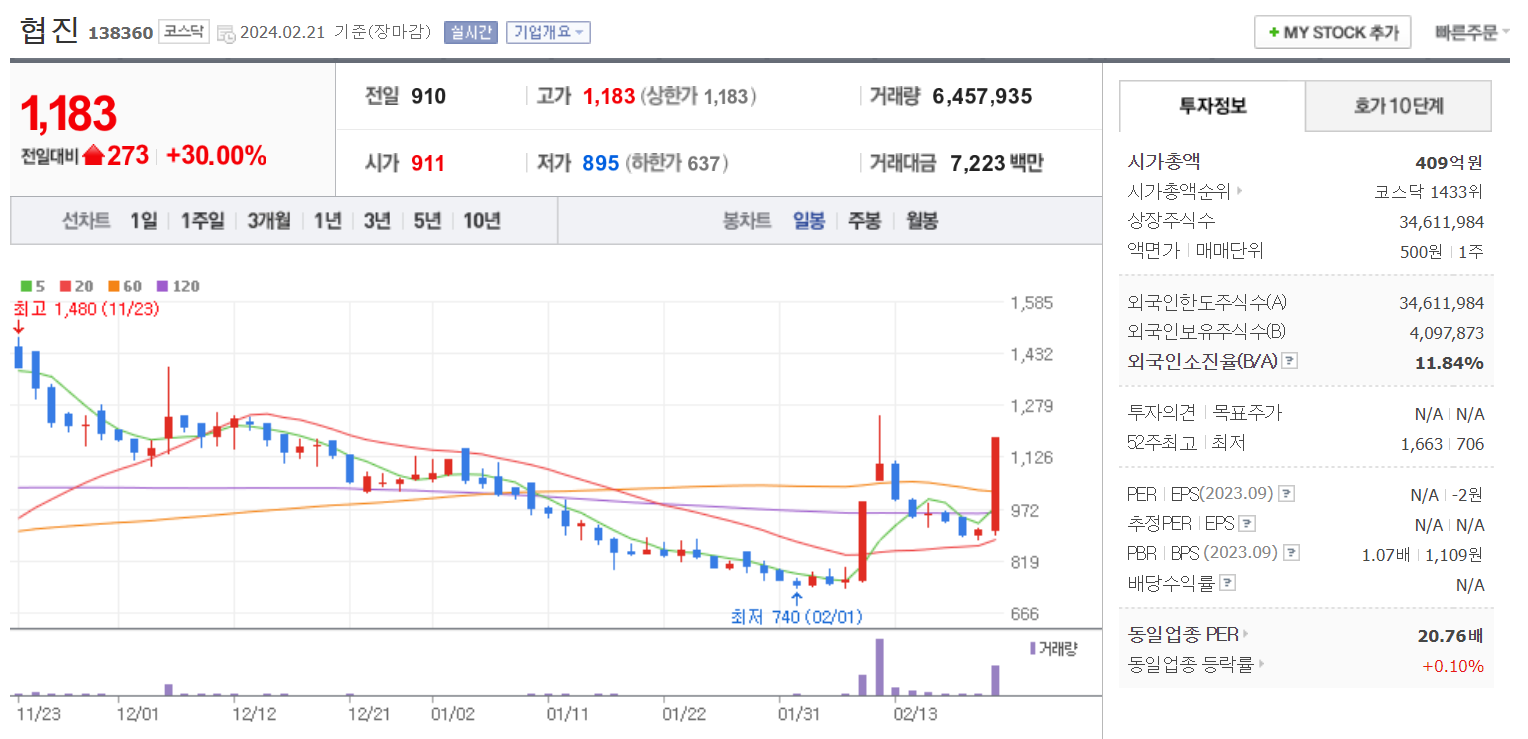Viewport: 1528px width, 739px height.
Task: Click the MY STOCK 추가 button
Action: (x=1332, y=32)
